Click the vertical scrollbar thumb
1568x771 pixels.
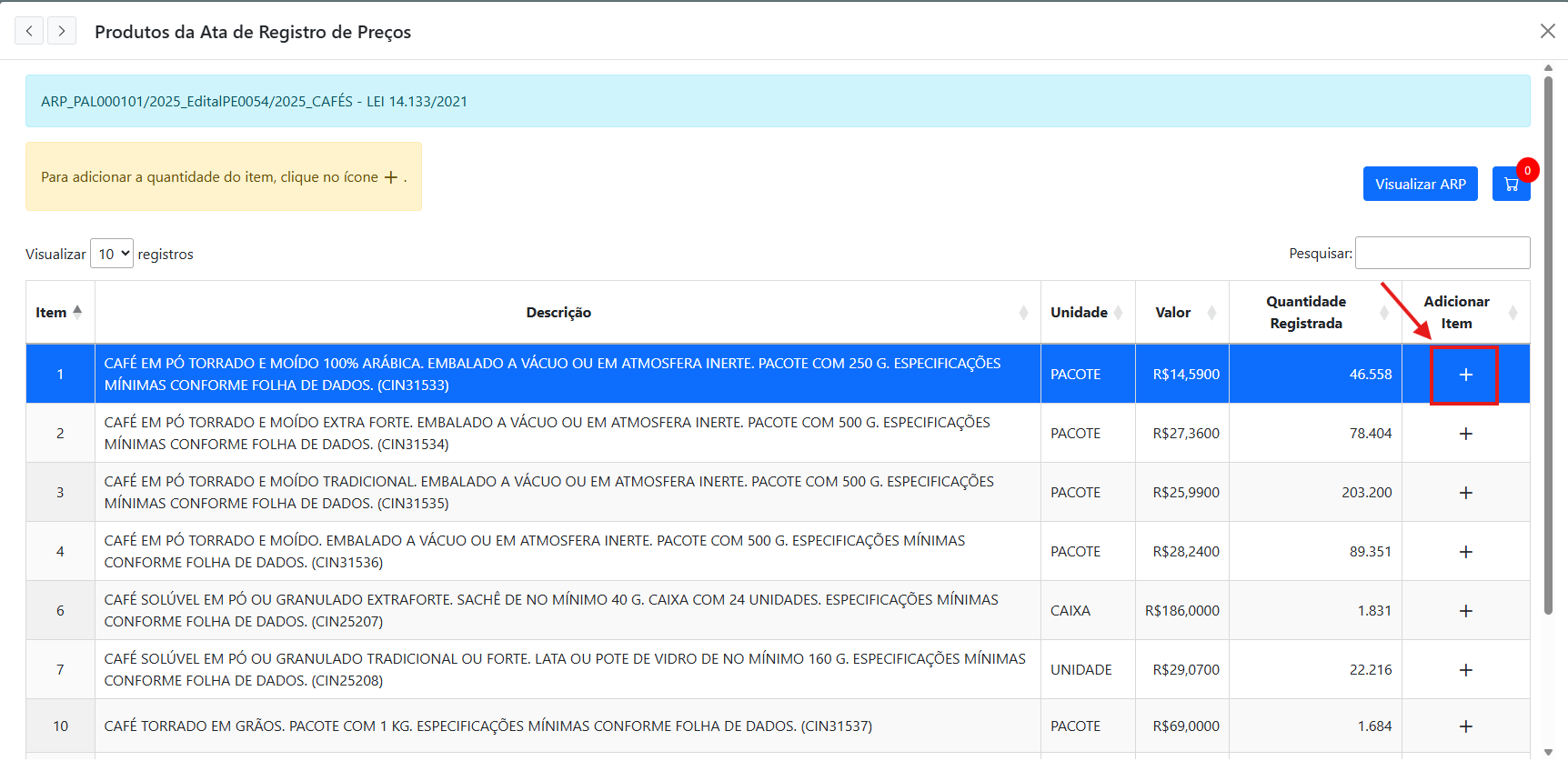[1548, 345]
